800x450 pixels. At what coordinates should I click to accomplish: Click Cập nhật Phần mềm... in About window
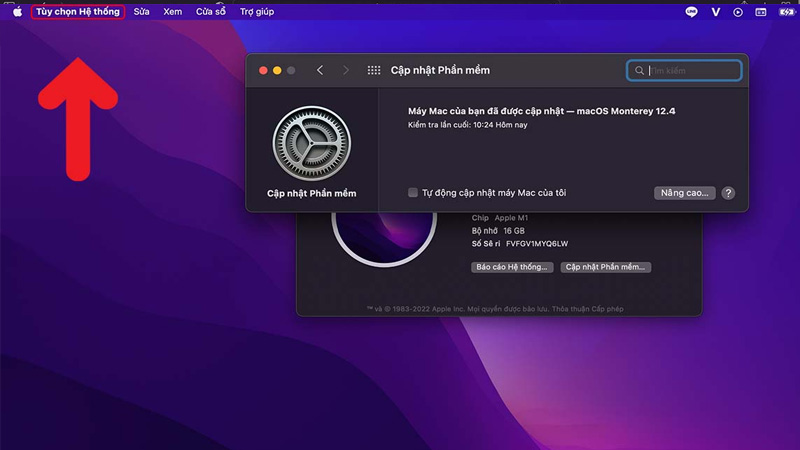606,267
